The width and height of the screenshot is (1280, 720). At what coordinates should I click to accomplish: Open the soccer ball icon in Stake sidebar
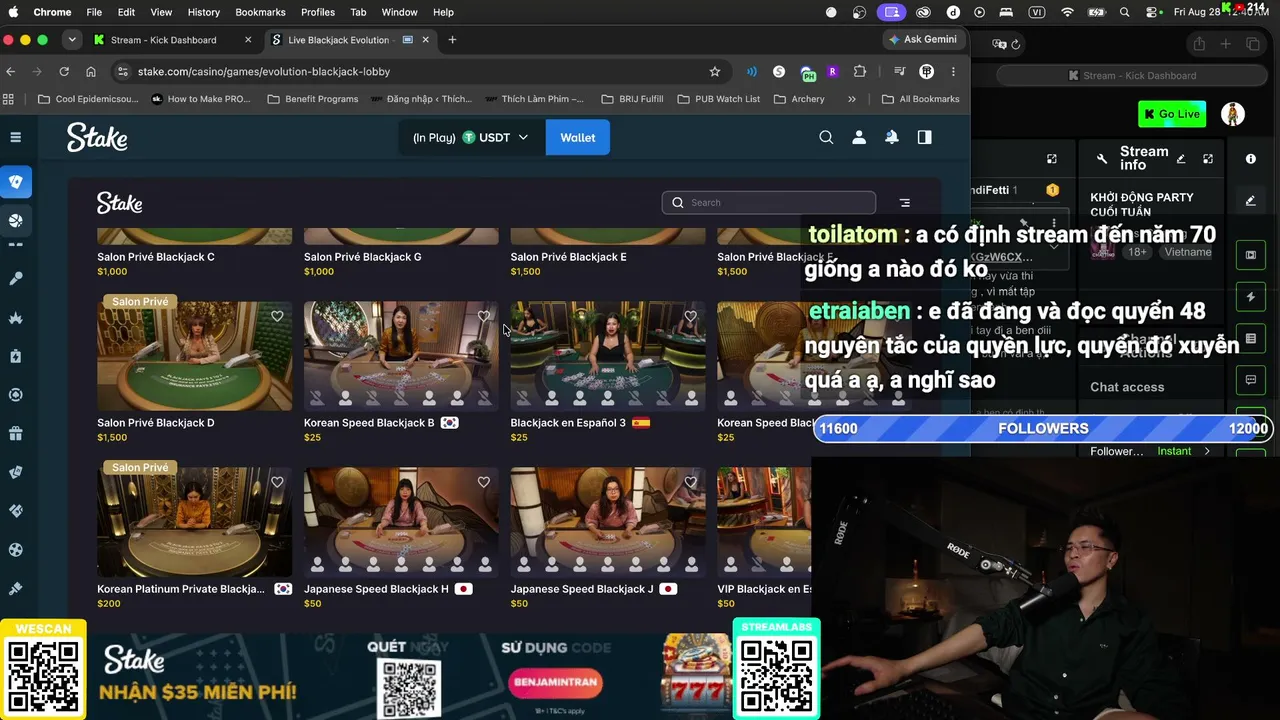tap(16, 550)
